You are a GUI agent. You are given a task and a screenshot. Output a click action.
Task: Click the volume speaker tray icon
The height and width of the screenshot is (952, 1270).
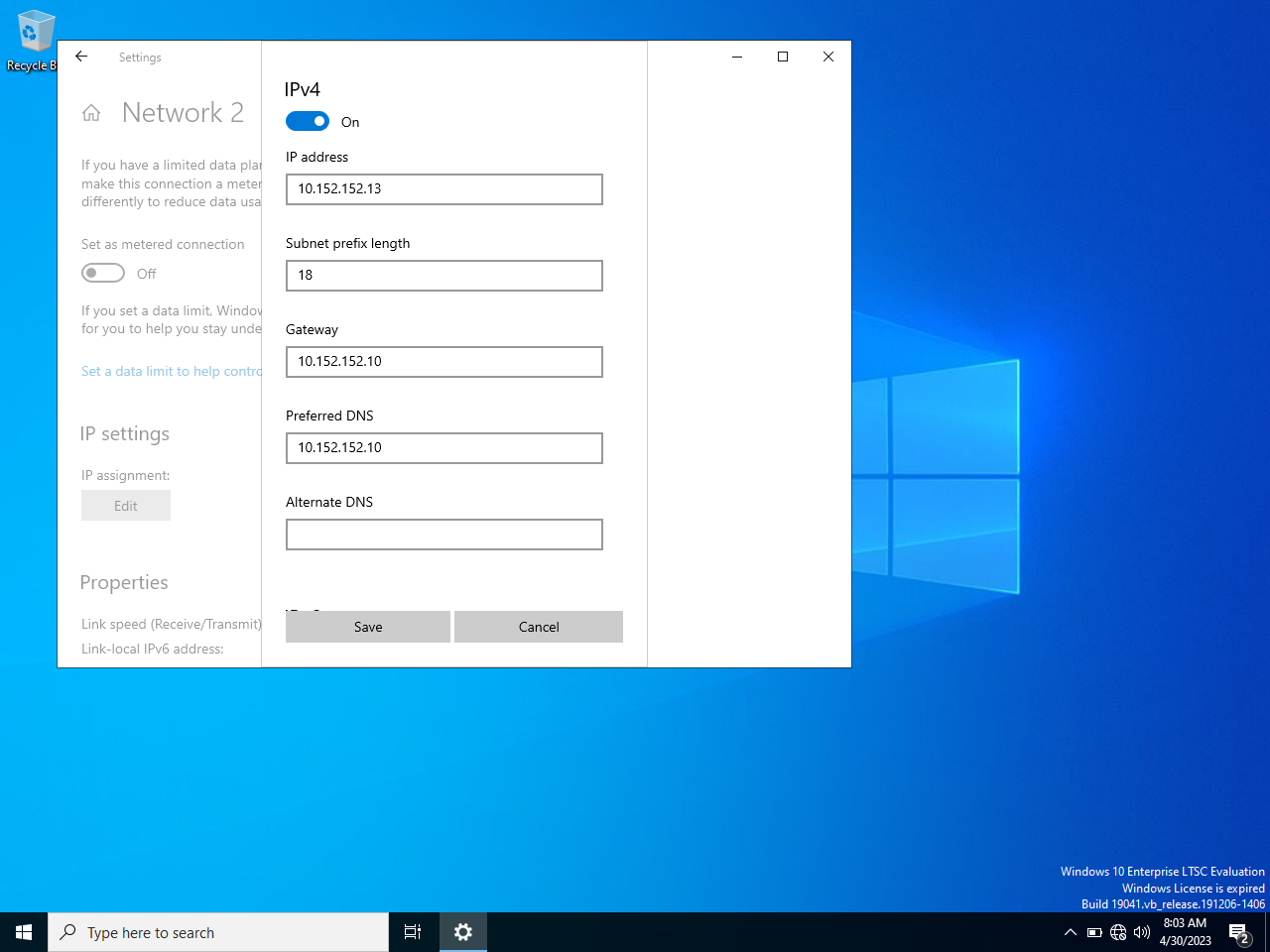[1142, 932]
